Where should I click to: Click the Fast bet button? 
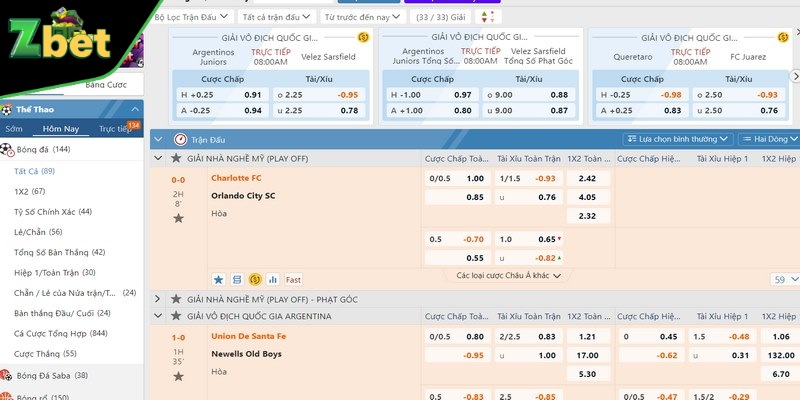click(293, 279)
